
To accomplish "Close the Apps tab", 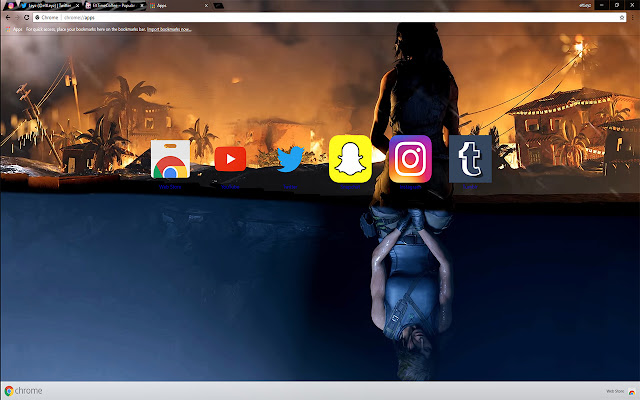I will point(206,6).
